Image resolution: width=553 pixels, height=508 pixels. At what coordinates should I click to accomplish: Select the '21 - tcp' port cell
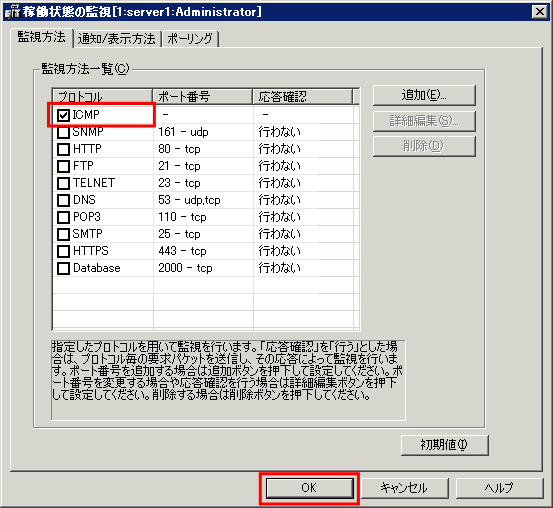(x=203, y=166)
